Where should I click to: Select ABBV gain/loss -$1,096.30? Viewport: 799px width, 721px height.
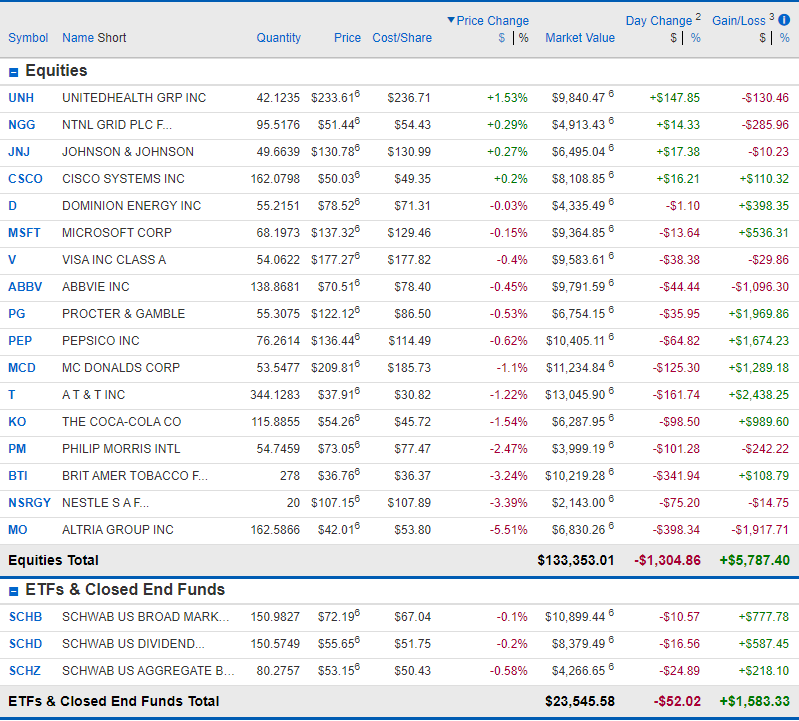[x=760, y=287]
